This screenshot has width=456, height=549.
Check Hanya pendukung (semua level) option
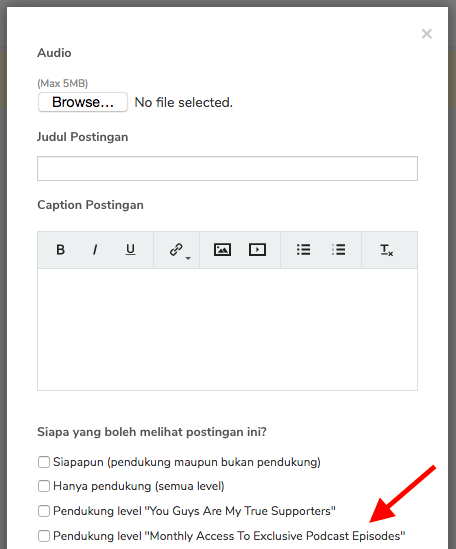point(44,486)
